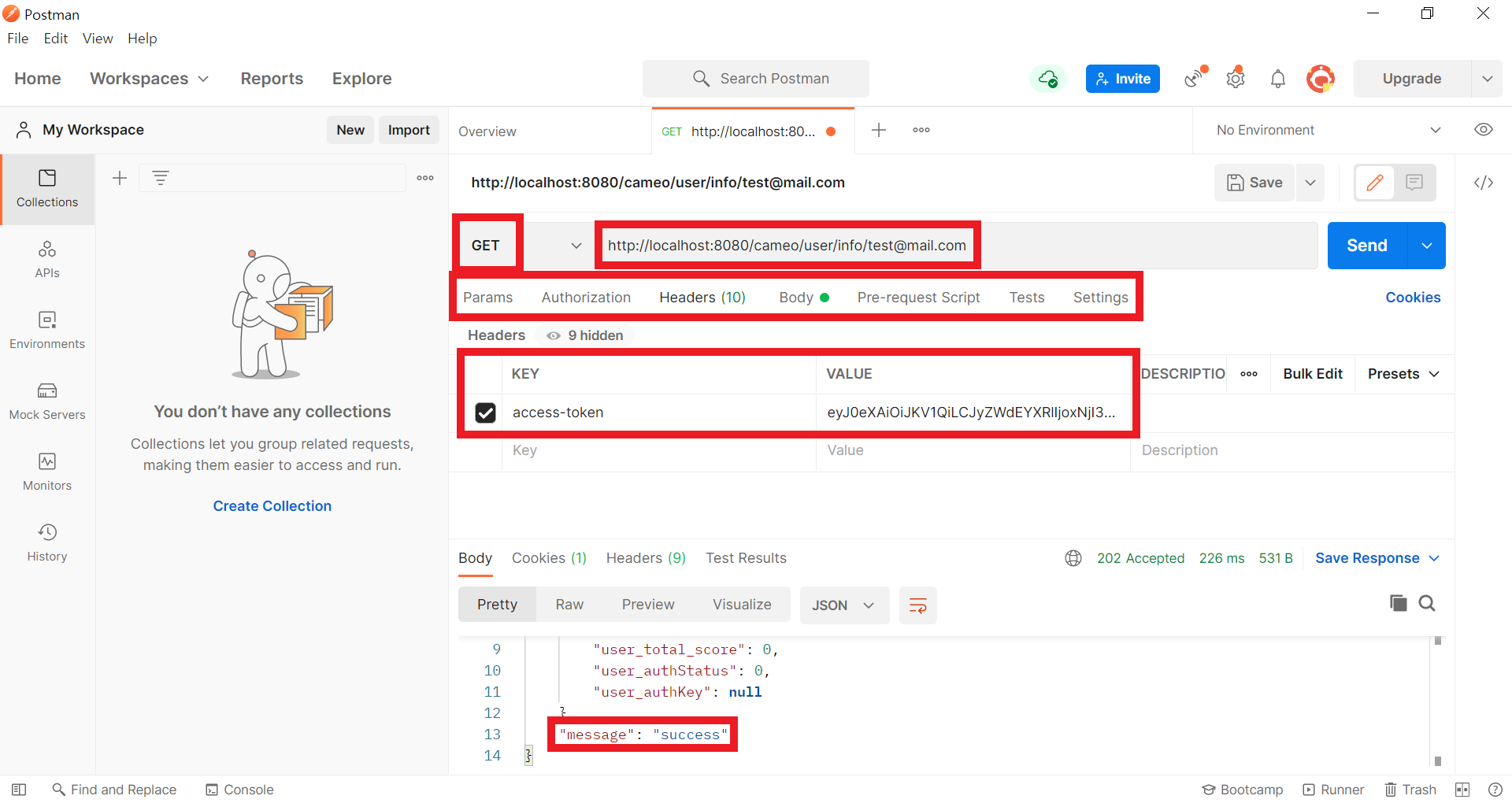
Task: Click the user avatar icon
Action: pos(1321,79)
